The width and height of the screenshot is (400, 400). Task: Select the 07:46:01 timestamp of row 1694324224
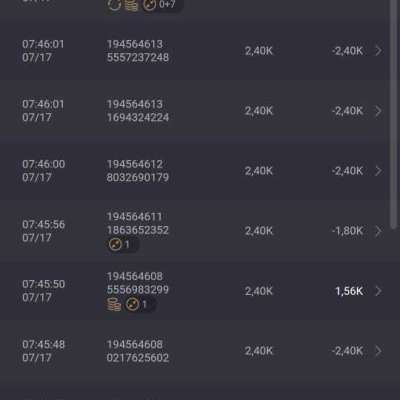point(43,104)
